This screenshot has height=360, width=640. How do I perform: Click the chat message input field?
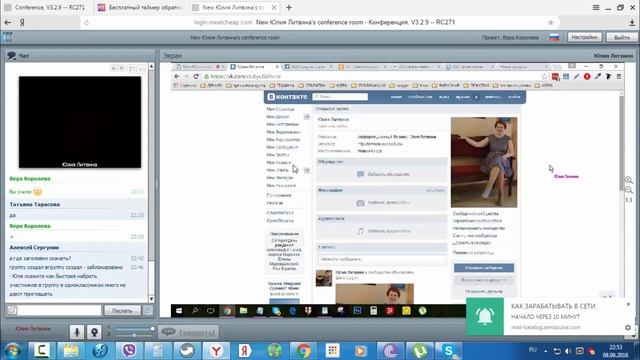tap(59, 311)
